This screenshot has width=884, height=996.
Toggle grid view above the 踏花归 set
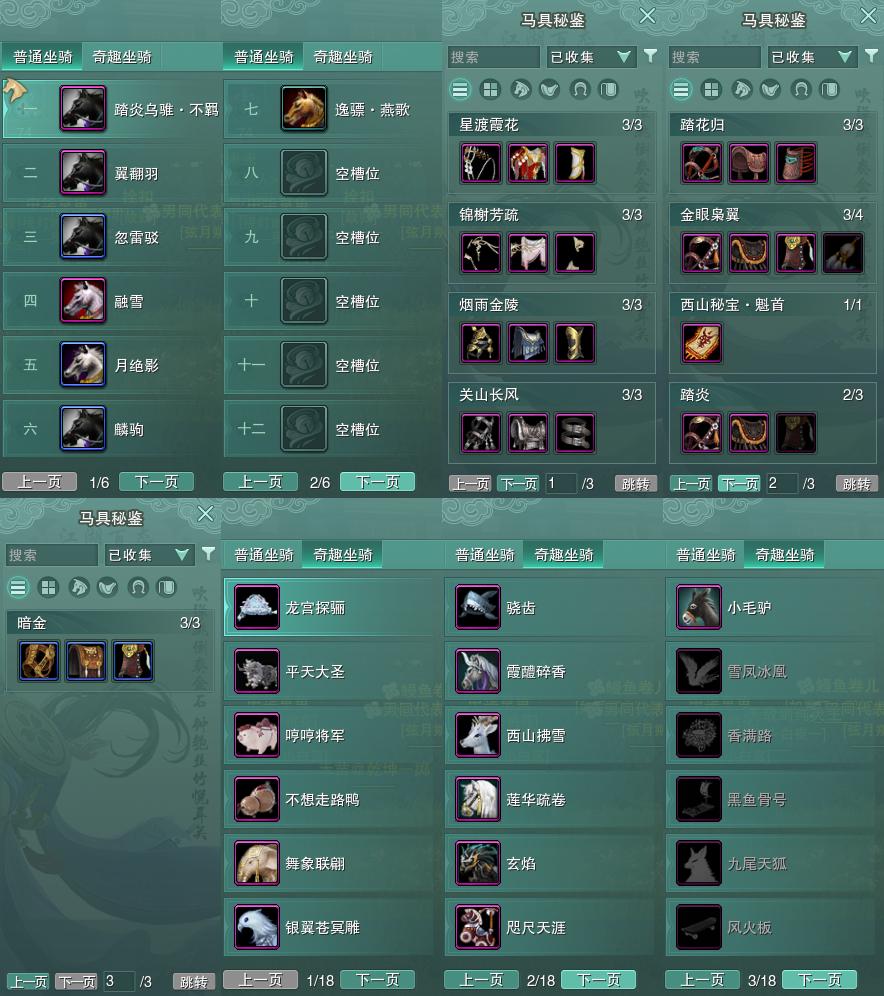[x=711, y=90]
